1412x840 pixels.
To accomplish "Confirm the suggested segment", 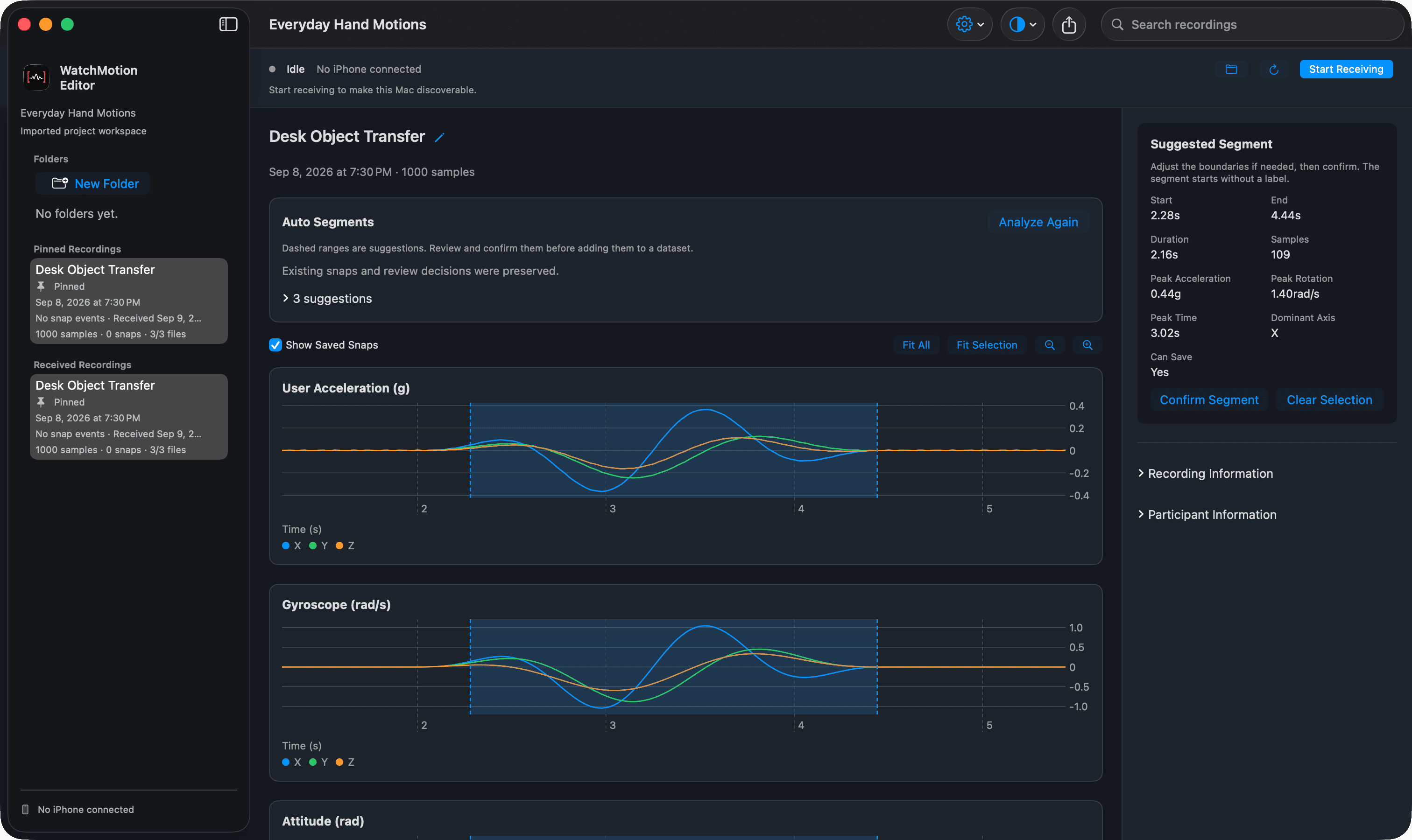I will click(1209, 399).
